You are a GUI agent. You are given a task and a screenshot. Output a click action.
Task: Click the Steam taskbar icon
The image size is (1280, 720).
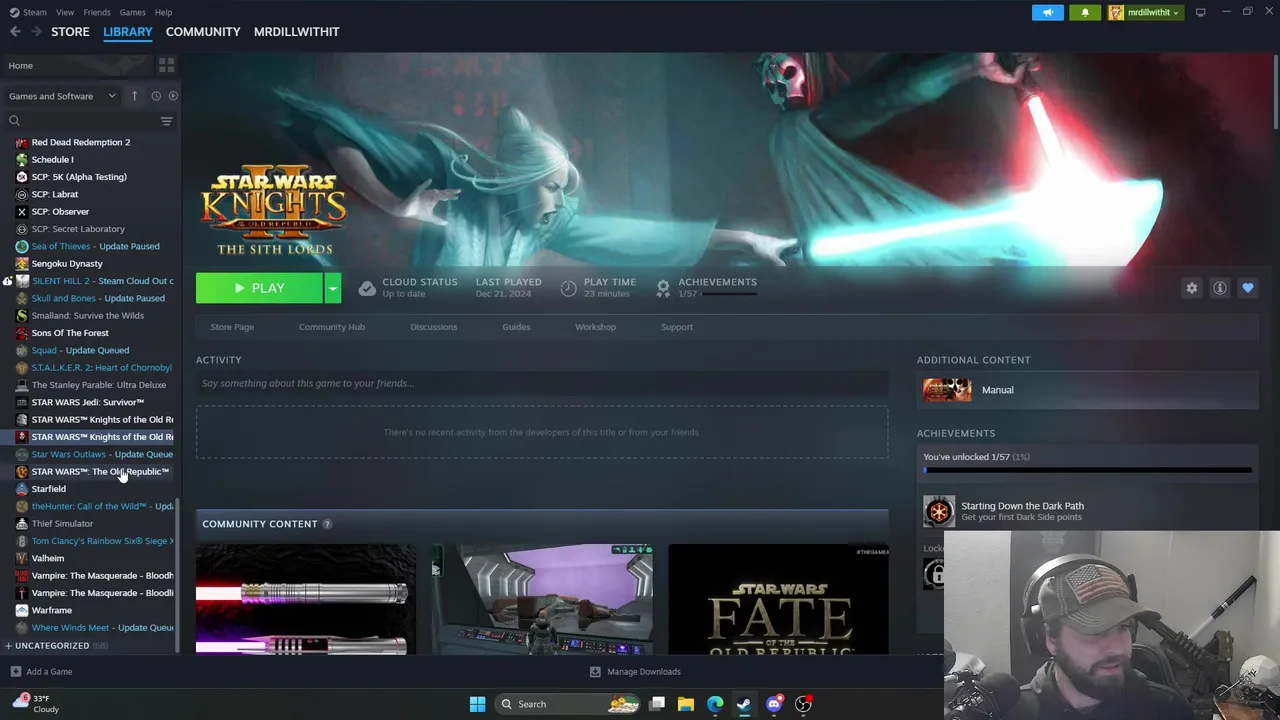[x=744, y=704]
